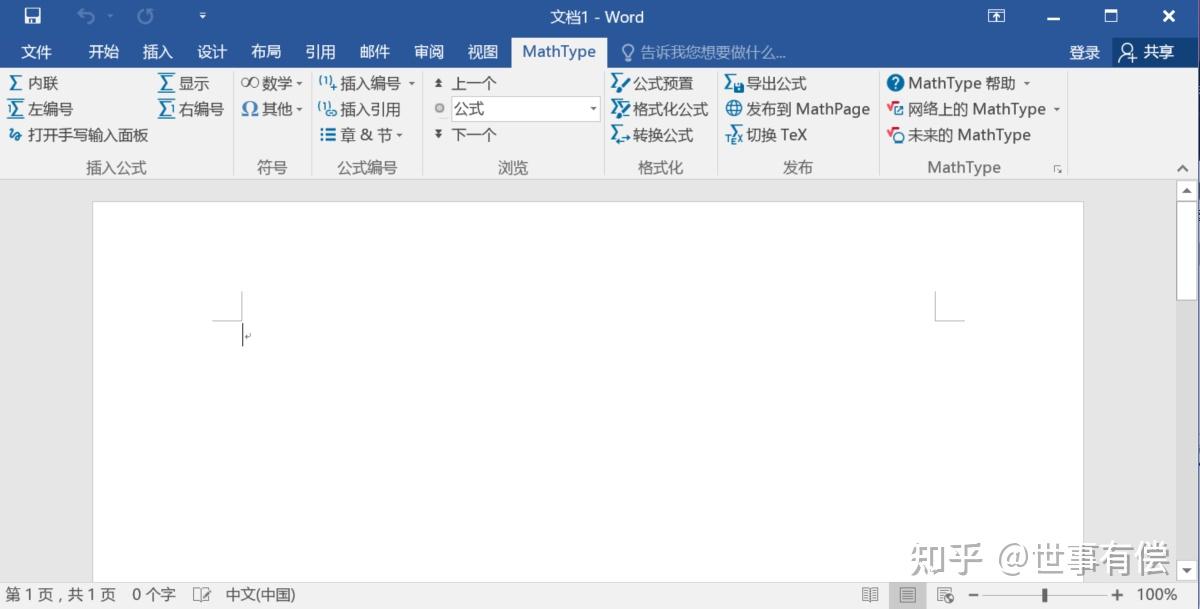Image resolution: width=1200 pixels, height=609 pixels.
Task: Click 插入引用 equation reference button
Action: [x=359, y=109]
